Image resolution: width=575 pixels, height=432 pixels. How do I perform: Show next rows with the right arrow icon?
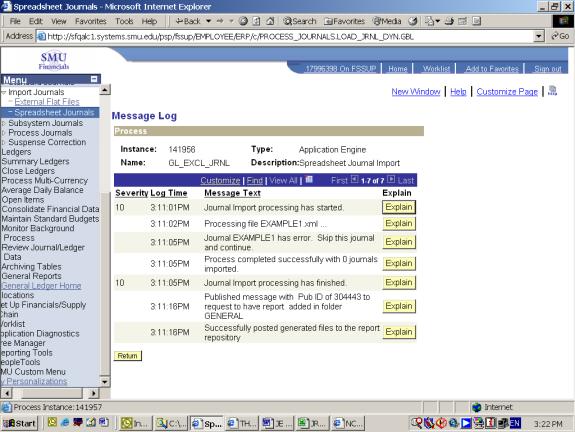point(391,179)
